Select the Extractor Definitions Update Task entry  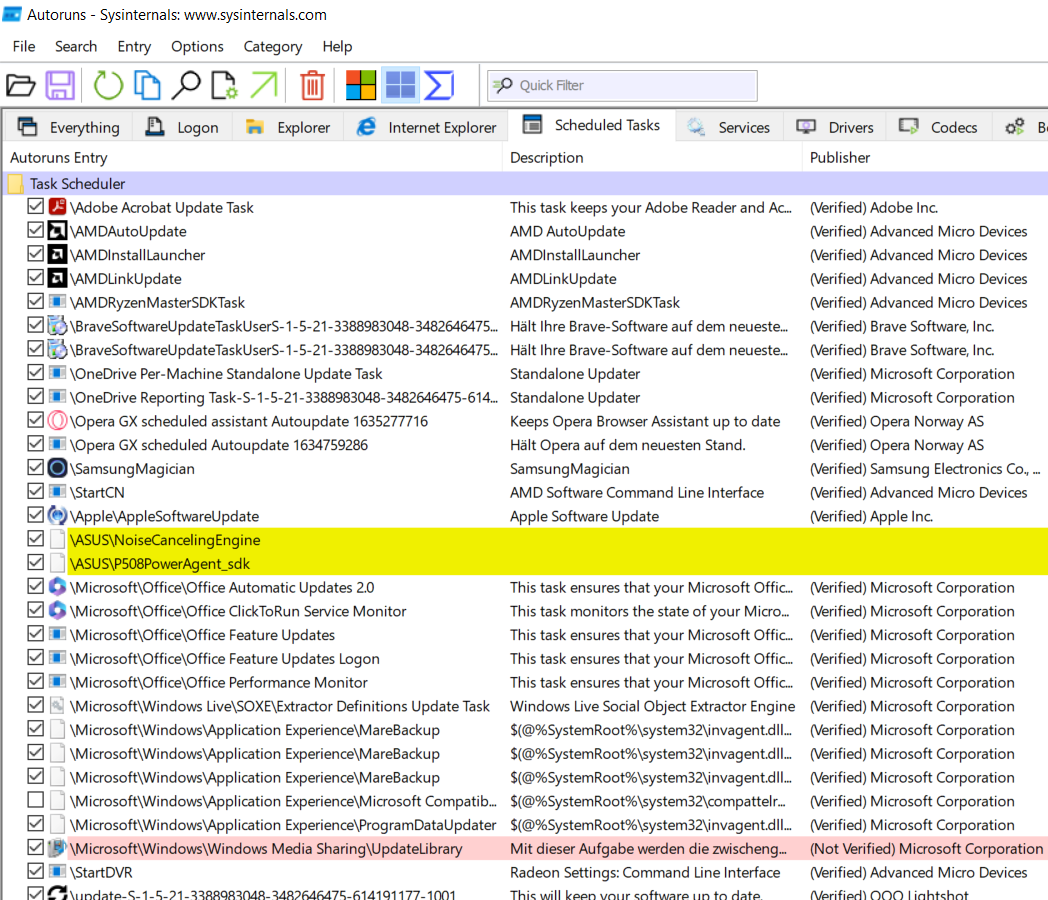click(279, 706)
